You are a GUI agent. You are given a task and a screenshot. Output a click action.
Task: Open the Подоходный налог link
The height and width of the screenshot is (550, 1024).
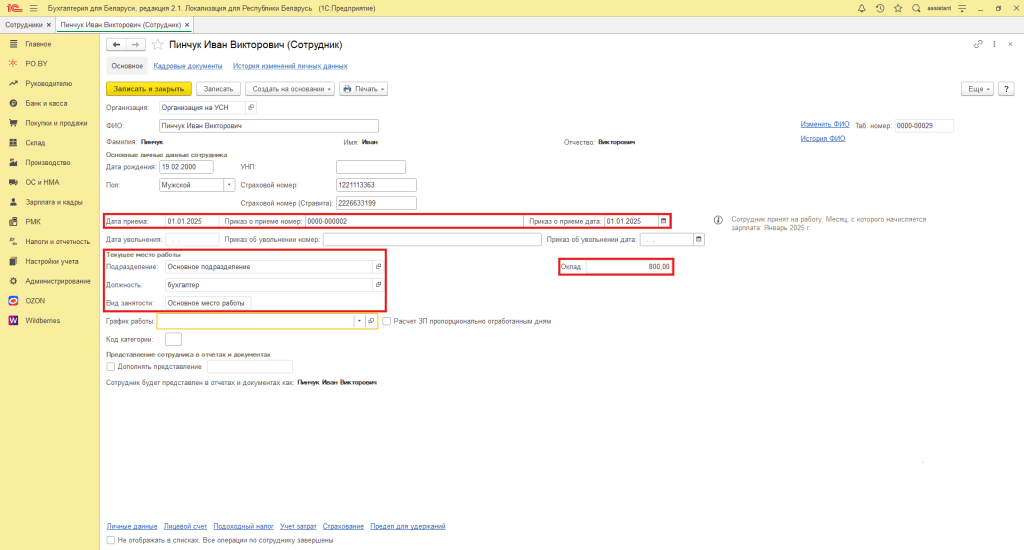[244, 526]
